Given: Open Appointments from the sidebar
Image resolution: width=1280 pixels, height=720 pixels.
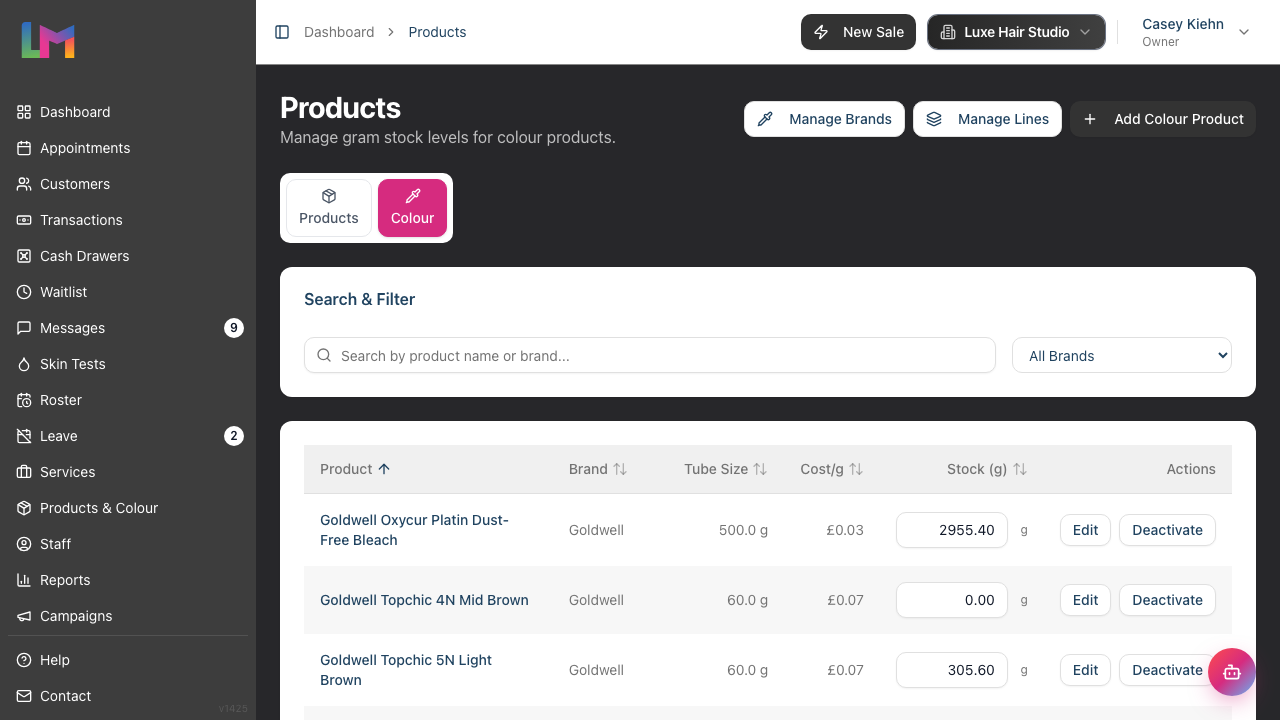Looking at the screenshot, I should (x=128, y=148).
